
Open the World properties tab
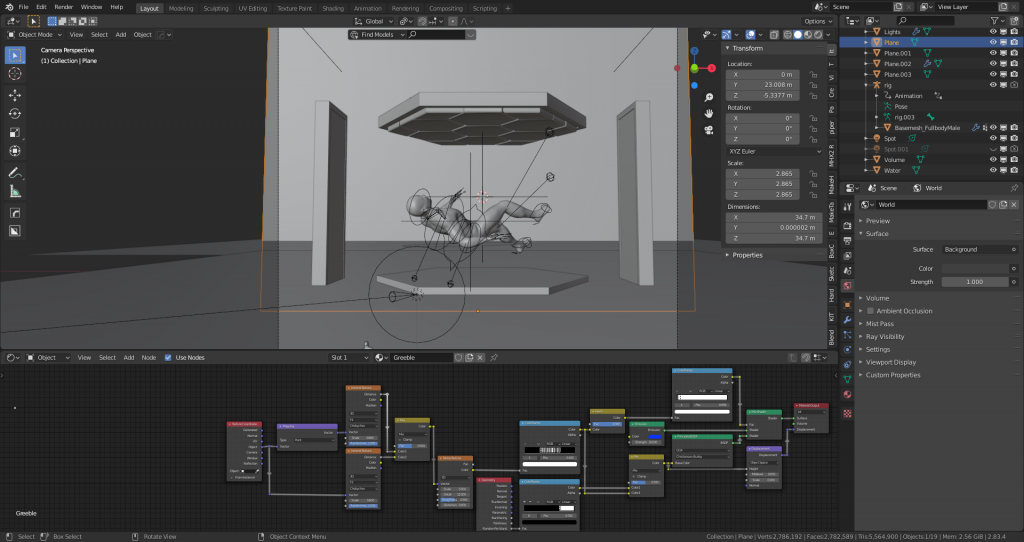click(x=848, y=285)
